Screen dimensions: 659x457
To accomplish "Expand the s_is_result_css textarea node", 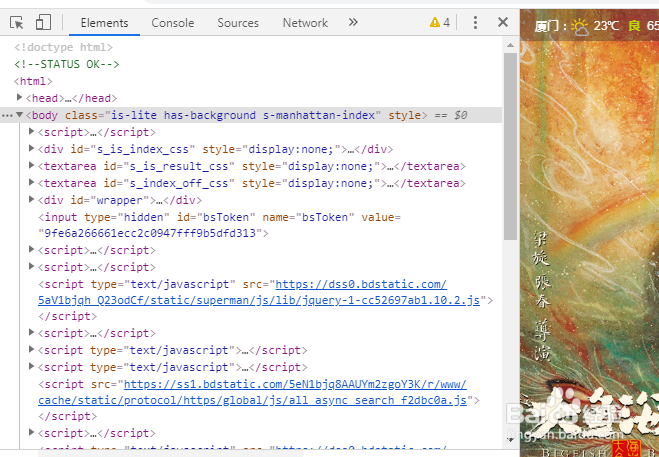I will (31, 166).
